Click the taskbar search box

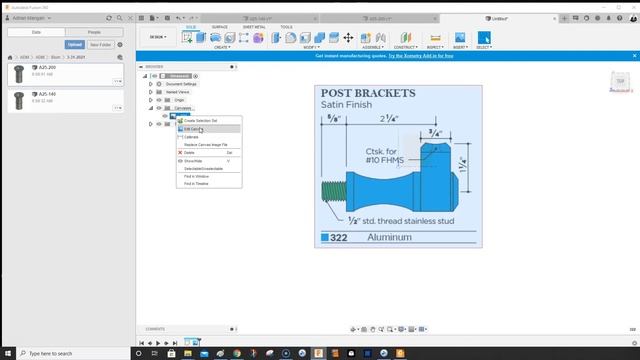[73, 353]
